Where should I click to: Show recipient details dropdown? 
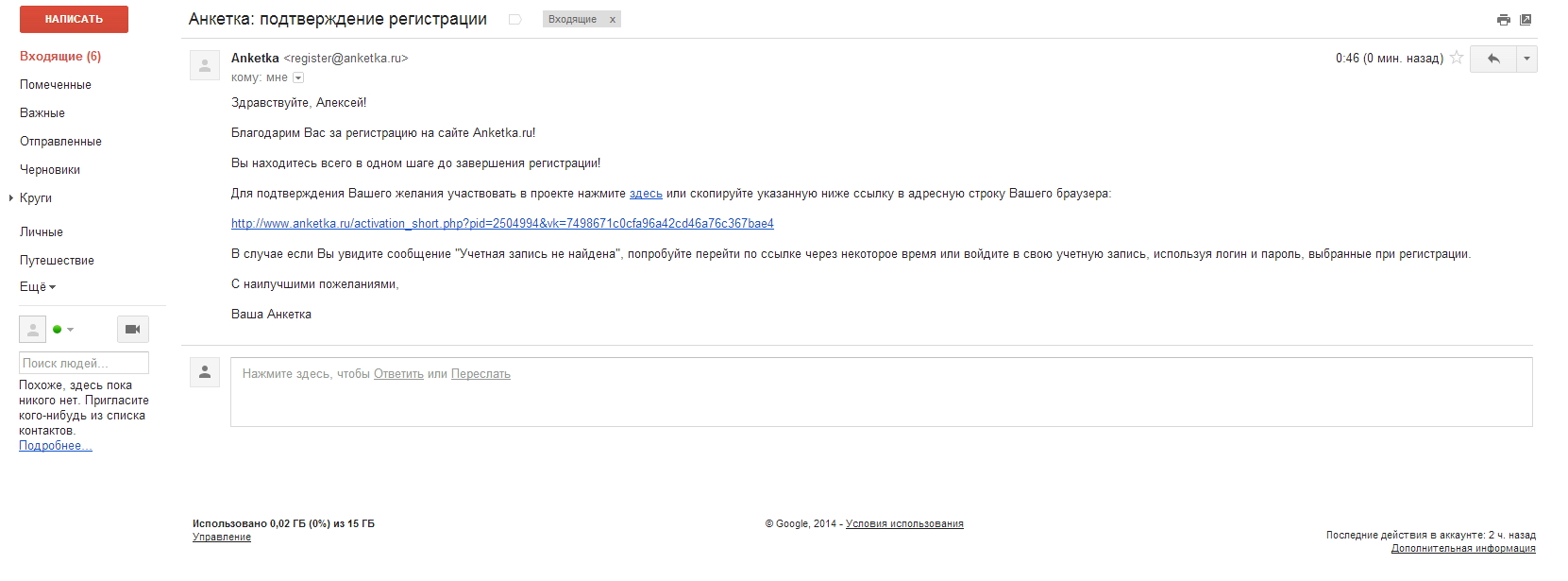(x=298, y=78)
